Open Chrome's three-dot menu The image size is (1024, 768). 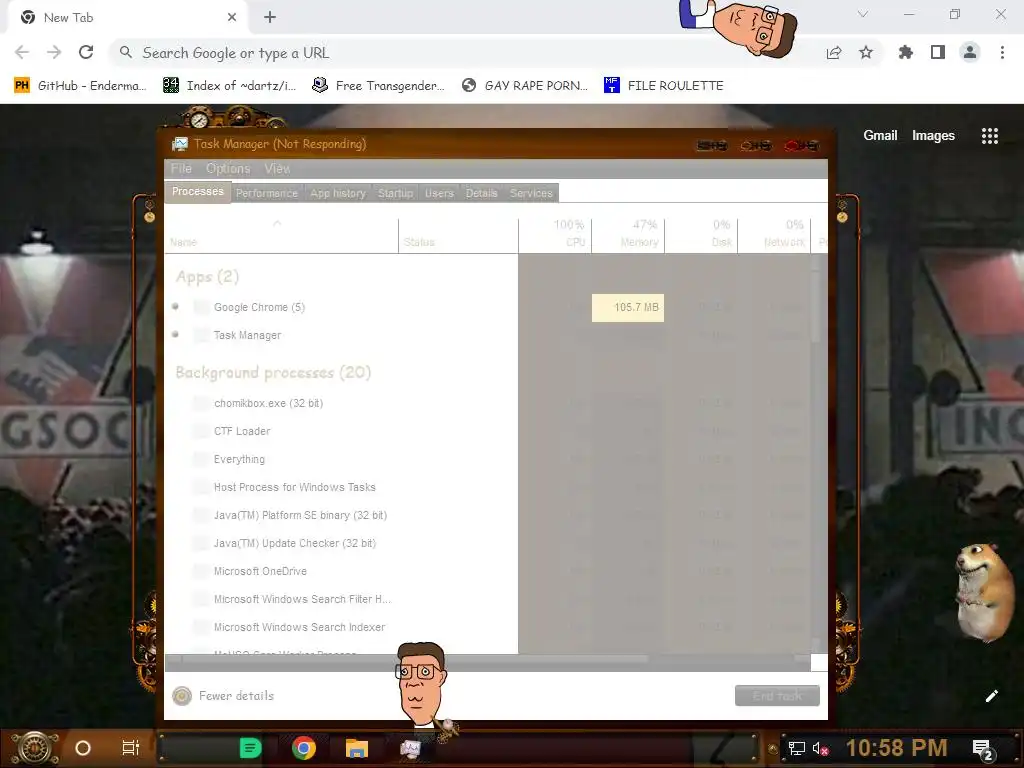click(x=1002, y=52)
